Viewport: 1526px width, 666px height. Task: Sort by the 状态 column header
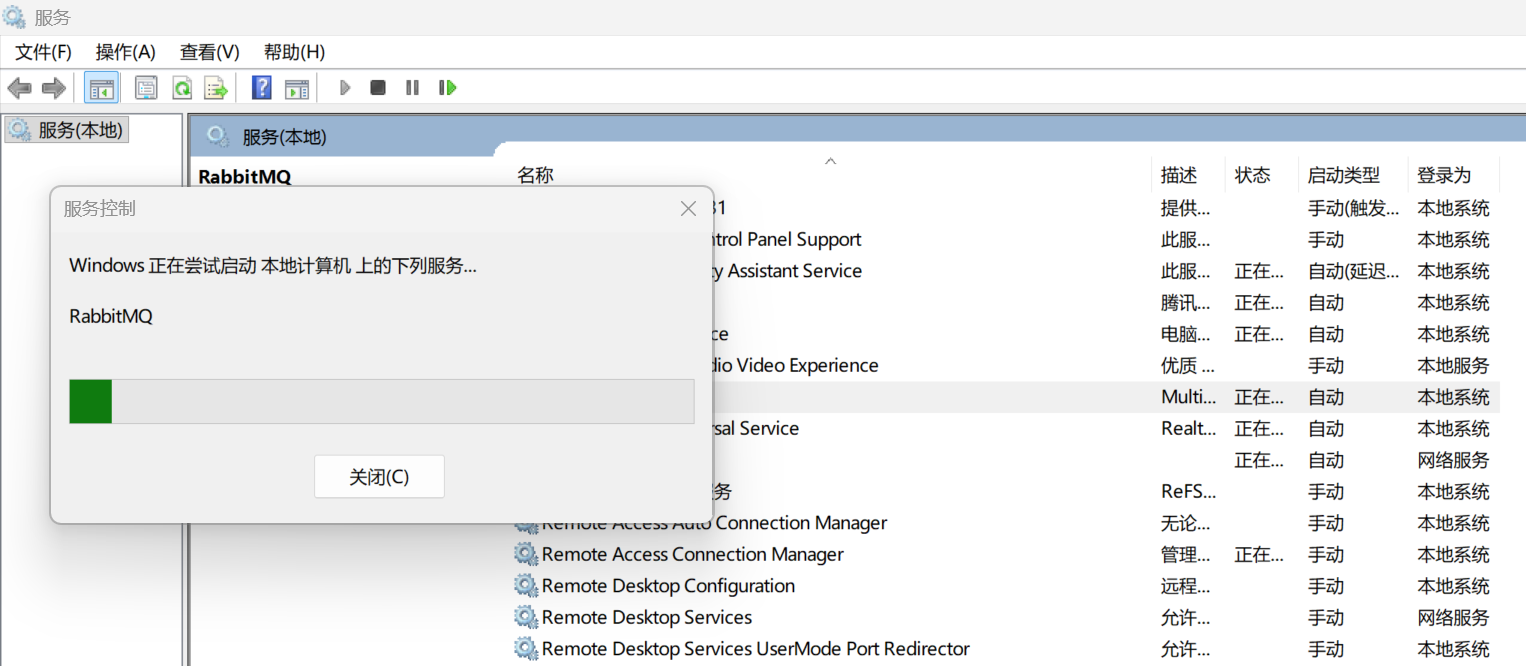[1252, 175]
